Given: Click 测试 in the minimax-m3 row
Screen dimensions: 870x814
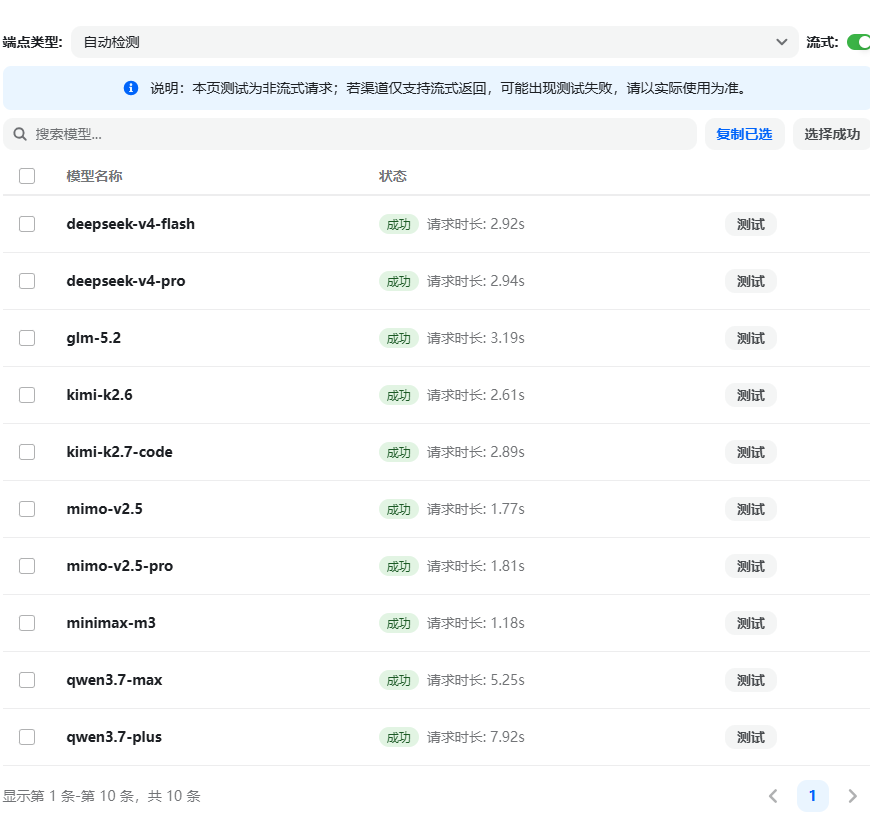Looking at the screenshot, I should coord(751,623).
